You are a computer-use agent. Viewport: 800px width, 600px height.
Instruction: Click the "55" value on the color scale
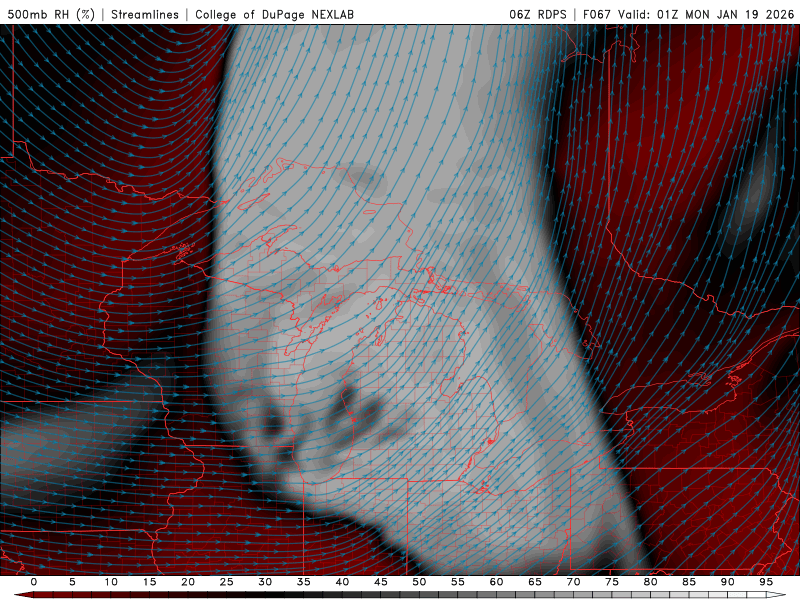click(458, 582)
